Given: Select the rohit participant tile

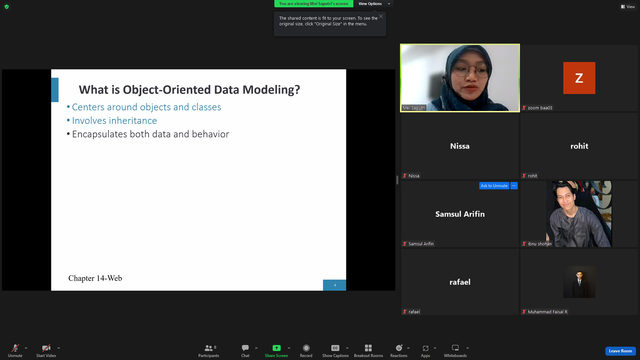Looking at the screenshot, I should (579, 146).
